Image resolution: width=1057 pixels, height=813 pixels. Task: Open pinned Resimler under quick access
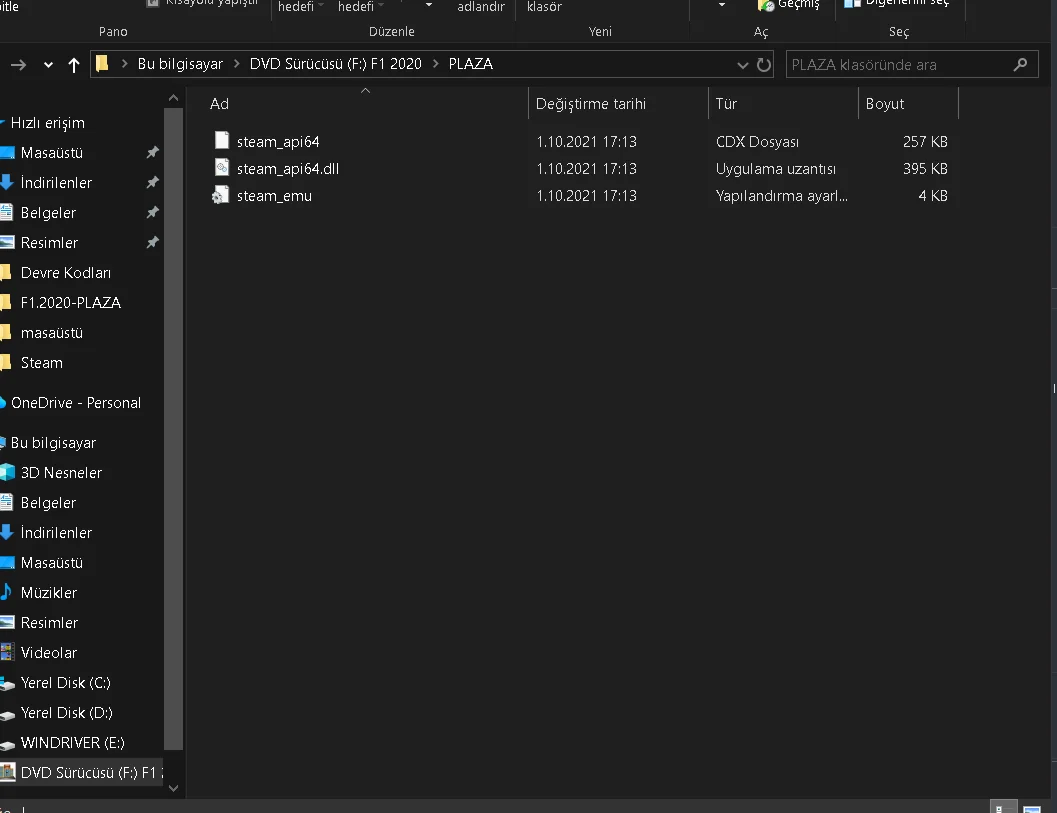(x=49, y=243)
